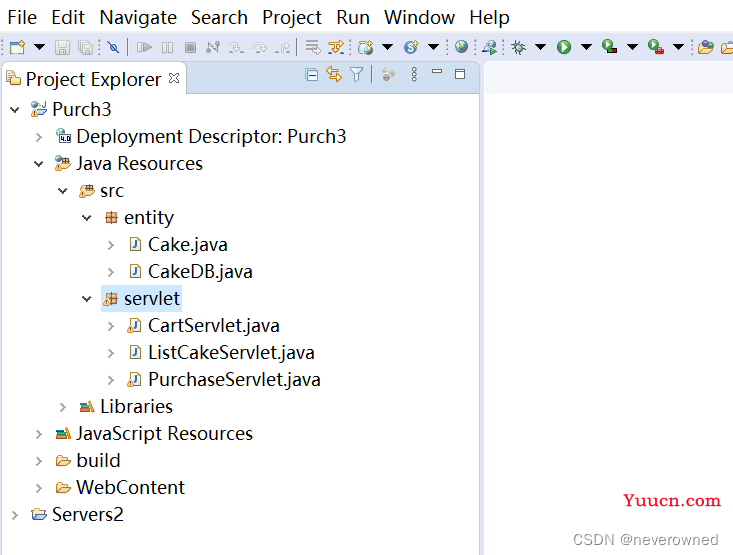Expand Deployment Descriptor: Purch3 node
This screenshot has height=555, width=733.
tap(39, 137)
